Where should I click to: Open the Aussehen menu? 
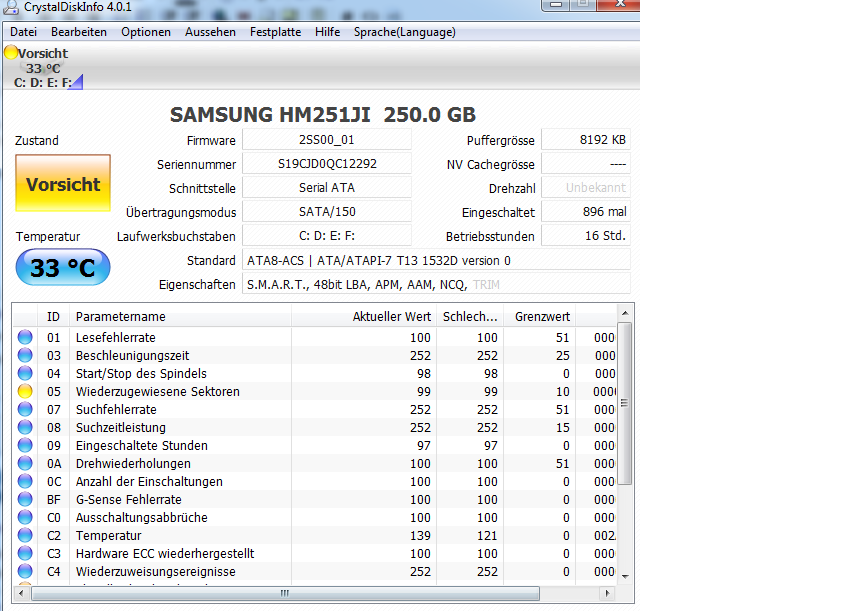click(x=210, y=32)
